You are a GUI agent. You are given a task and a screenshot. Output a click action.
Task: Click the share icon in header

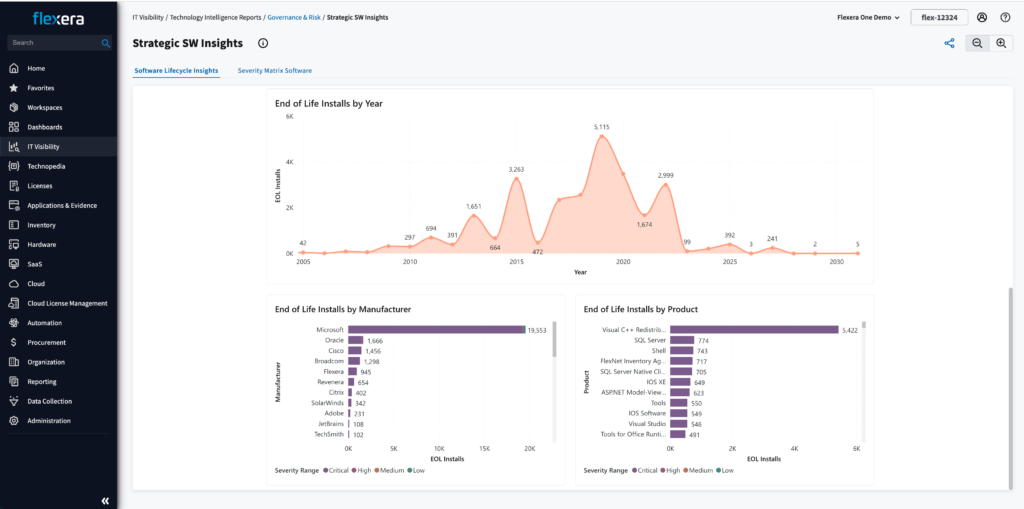[x=949, y=43]
